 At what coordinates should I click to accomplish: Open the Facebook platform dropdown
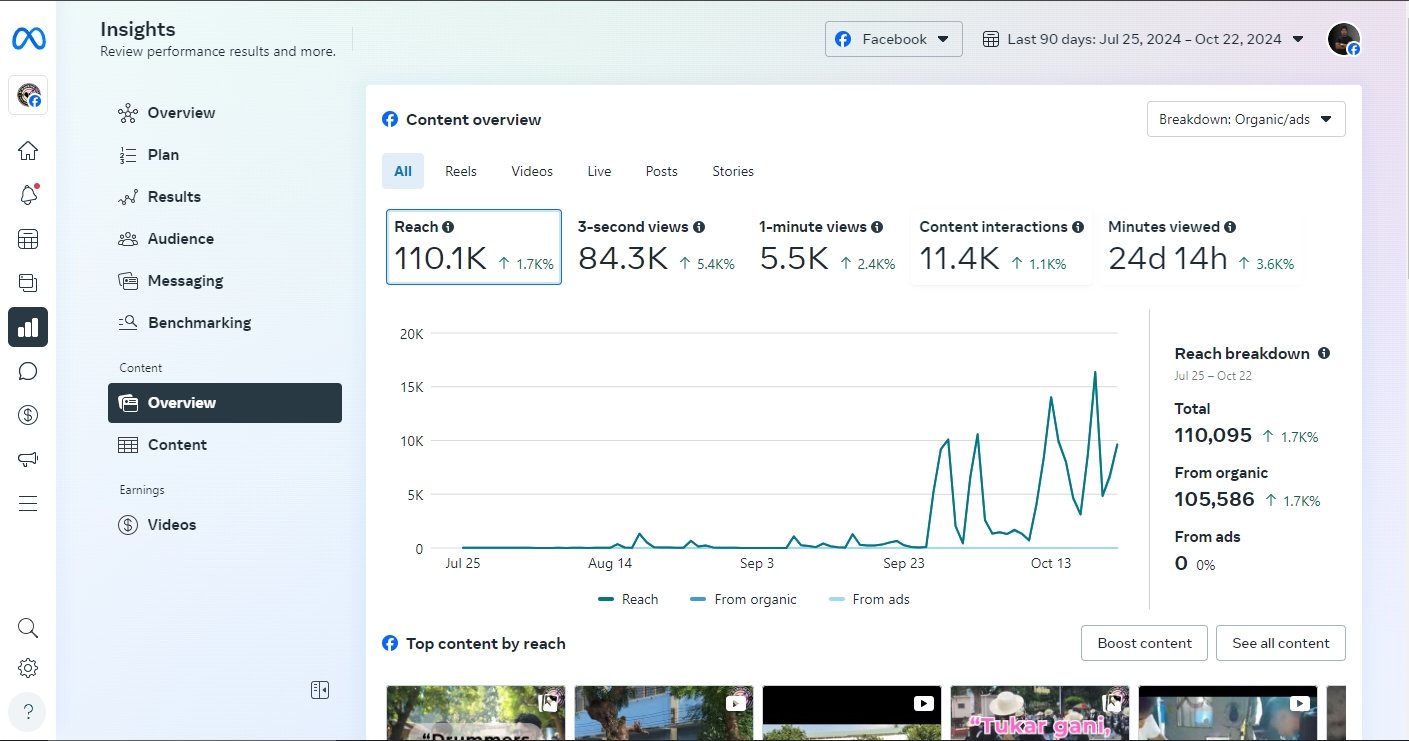(x=894, y=39)
